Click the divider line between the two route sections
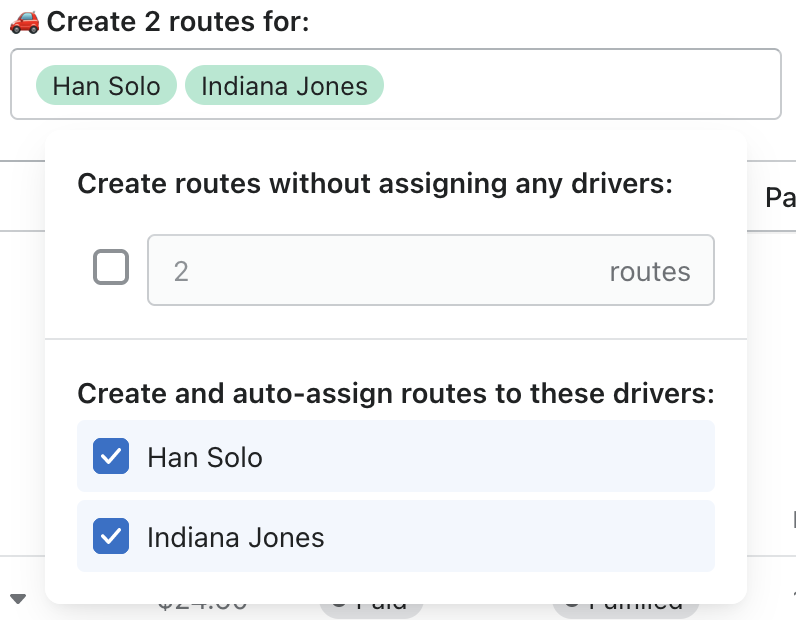The height and width of the screenshot is (620, 796). click(x=395, y=339)
